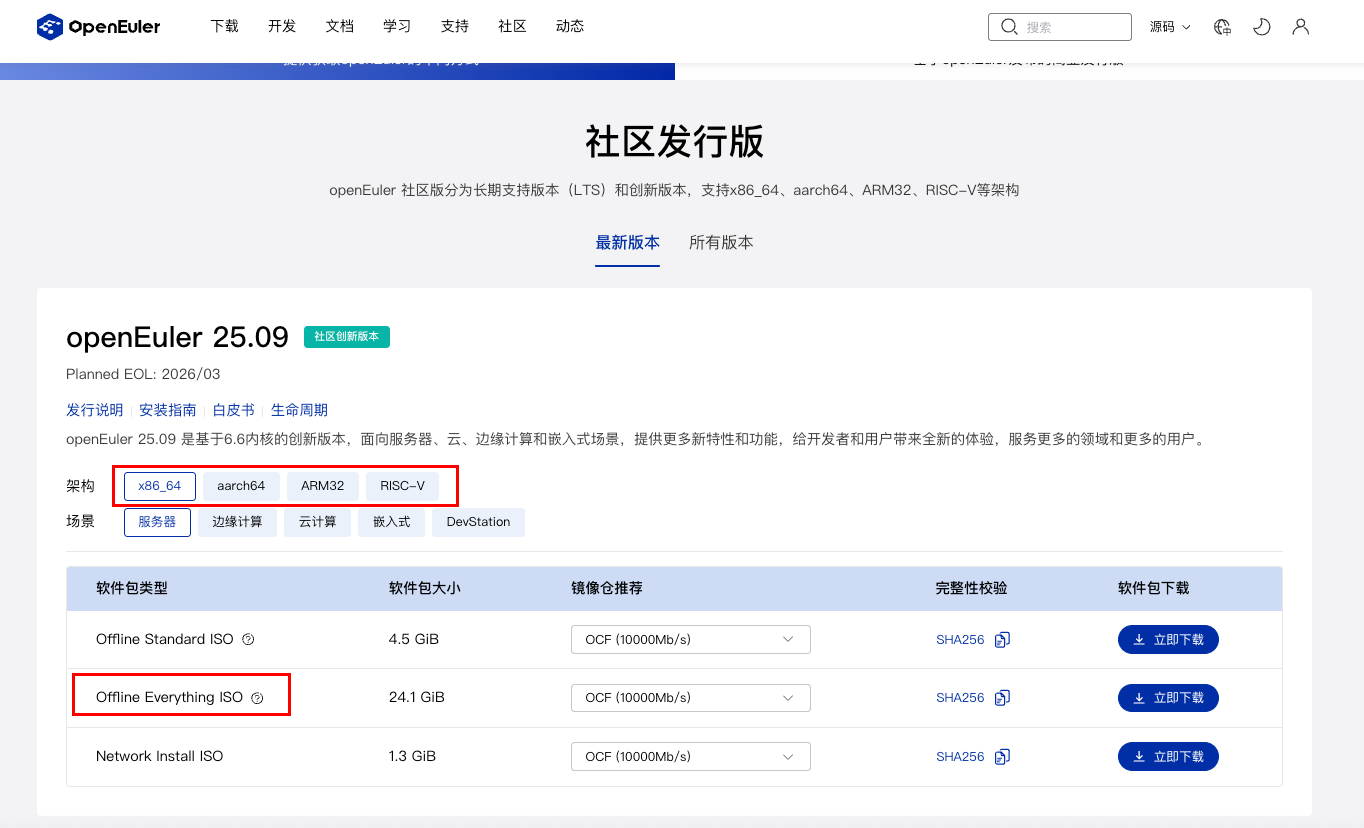Download Offline Standard ISO with 立即下载

point(1168,640)
